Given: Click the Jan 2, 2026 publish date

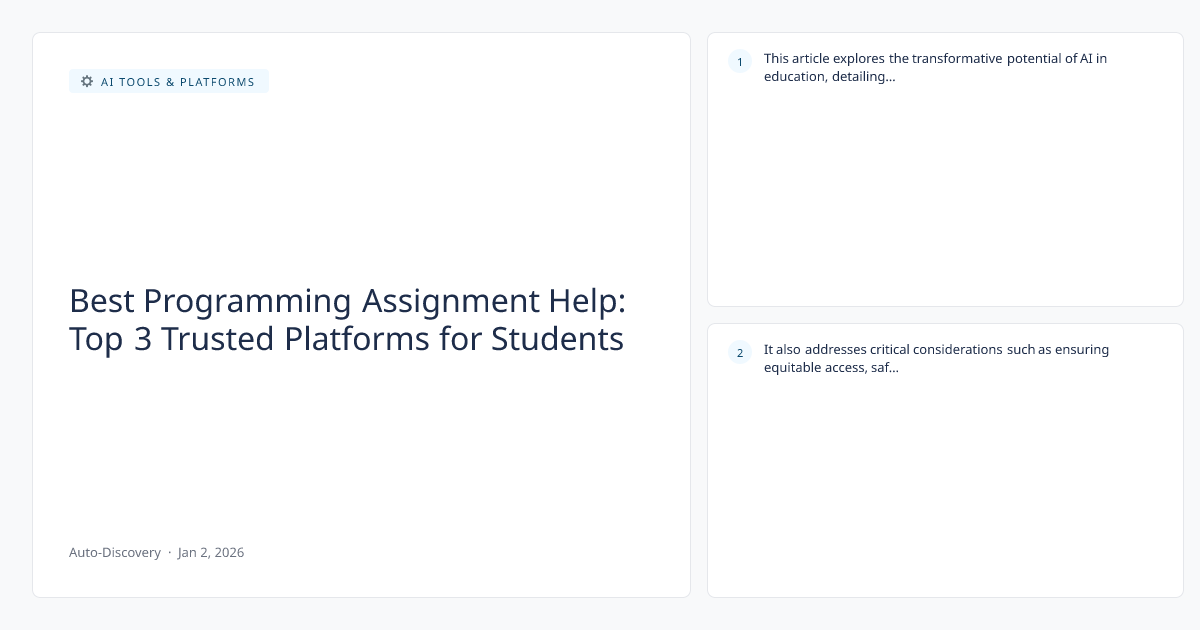Looking at the screenshot, I should tap(211, 552).
